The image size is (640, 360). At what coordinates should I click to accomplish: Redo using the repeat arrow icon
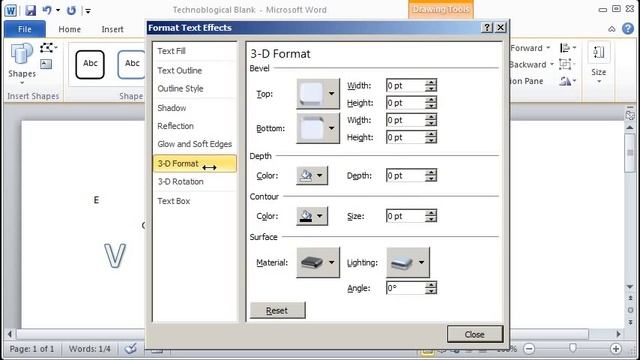pyautogui.click(x=71, y=10)
